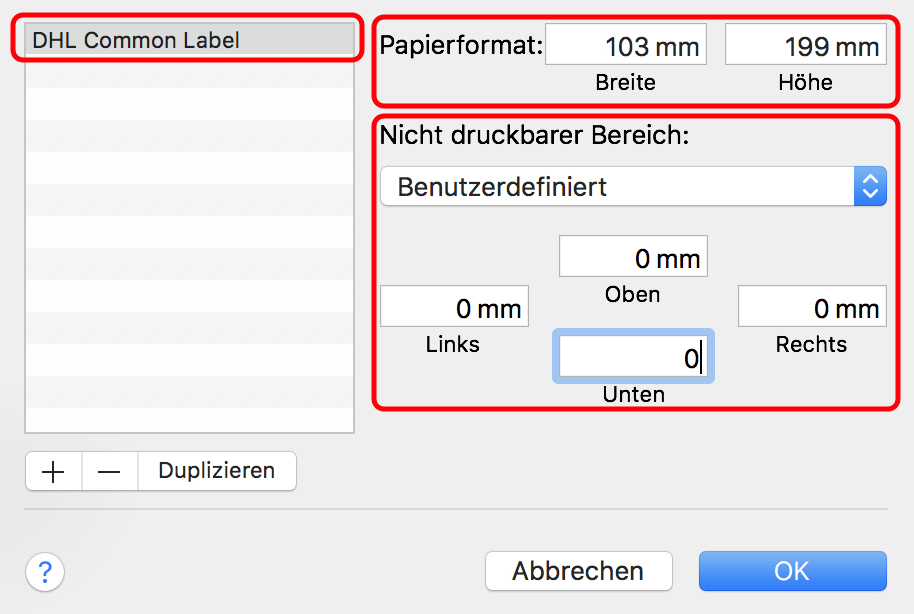This screenshot has height=614, width=914.
Task: Click the Breite caption below width field
Action: [x=625, y=82]
